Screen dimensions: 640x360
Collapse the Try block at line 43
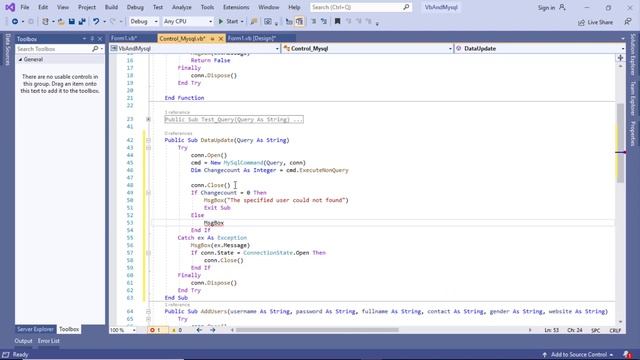point(148,148)
